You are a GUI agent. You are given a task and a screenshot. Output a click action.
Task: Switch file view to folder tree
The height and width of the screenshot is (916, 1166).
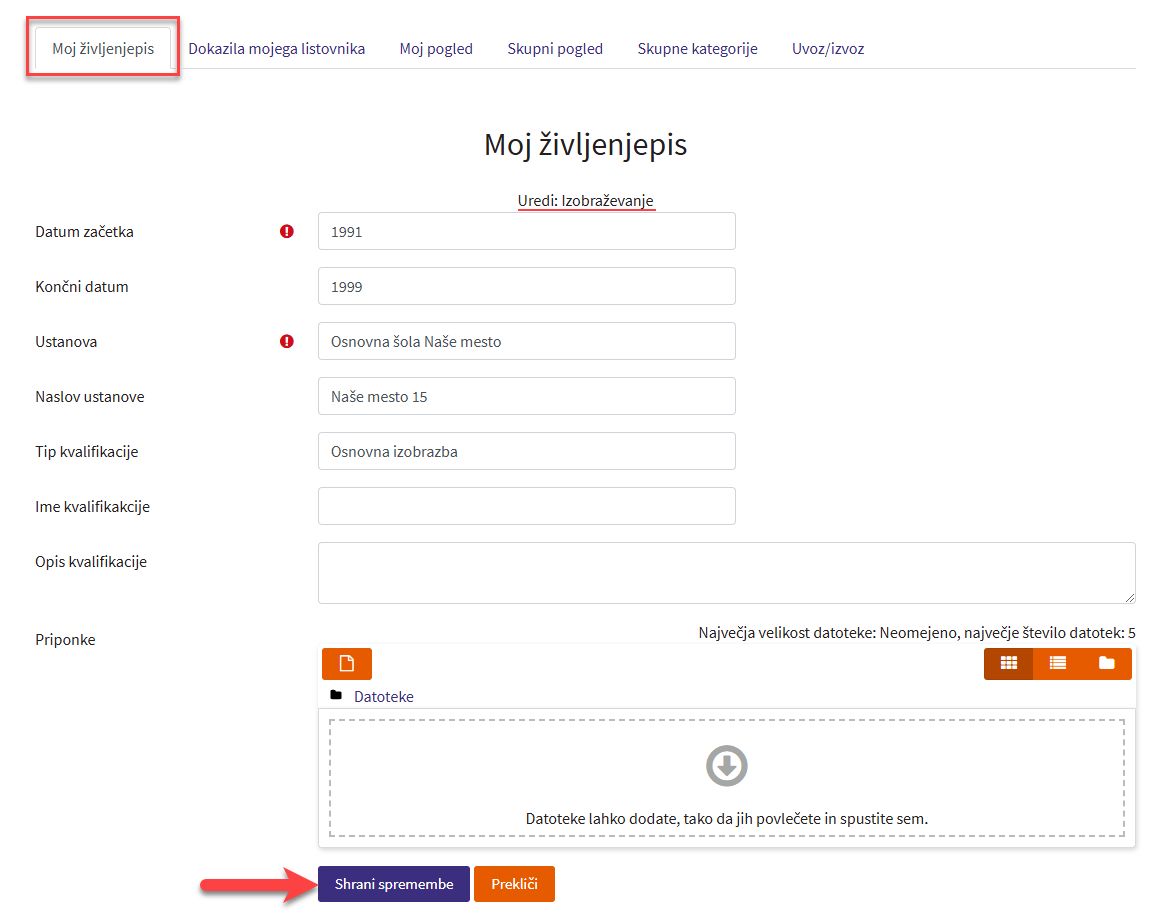pos(1106,664)
